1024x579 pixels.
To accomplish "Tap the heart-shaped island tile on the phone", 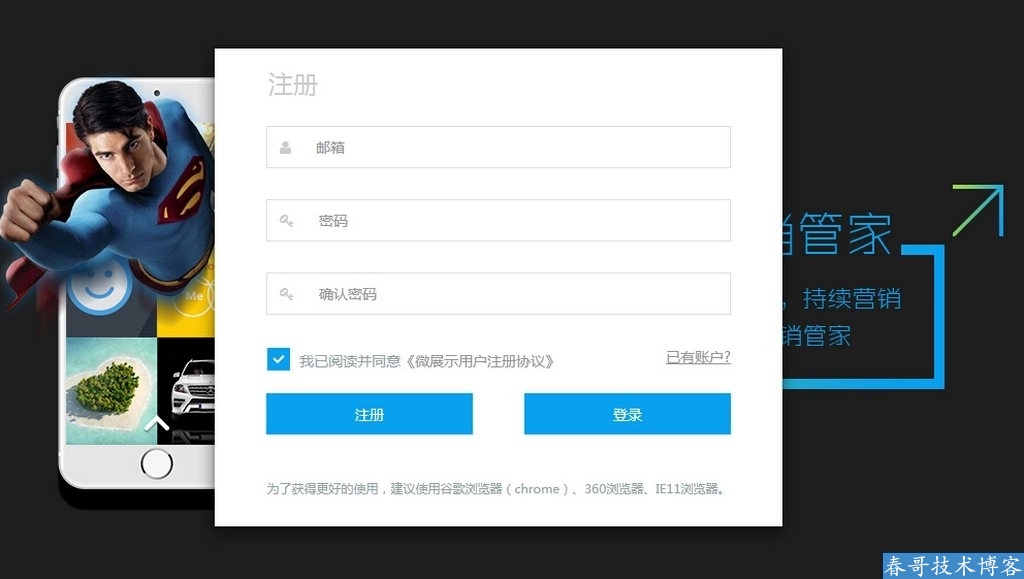I will point(112,390).
